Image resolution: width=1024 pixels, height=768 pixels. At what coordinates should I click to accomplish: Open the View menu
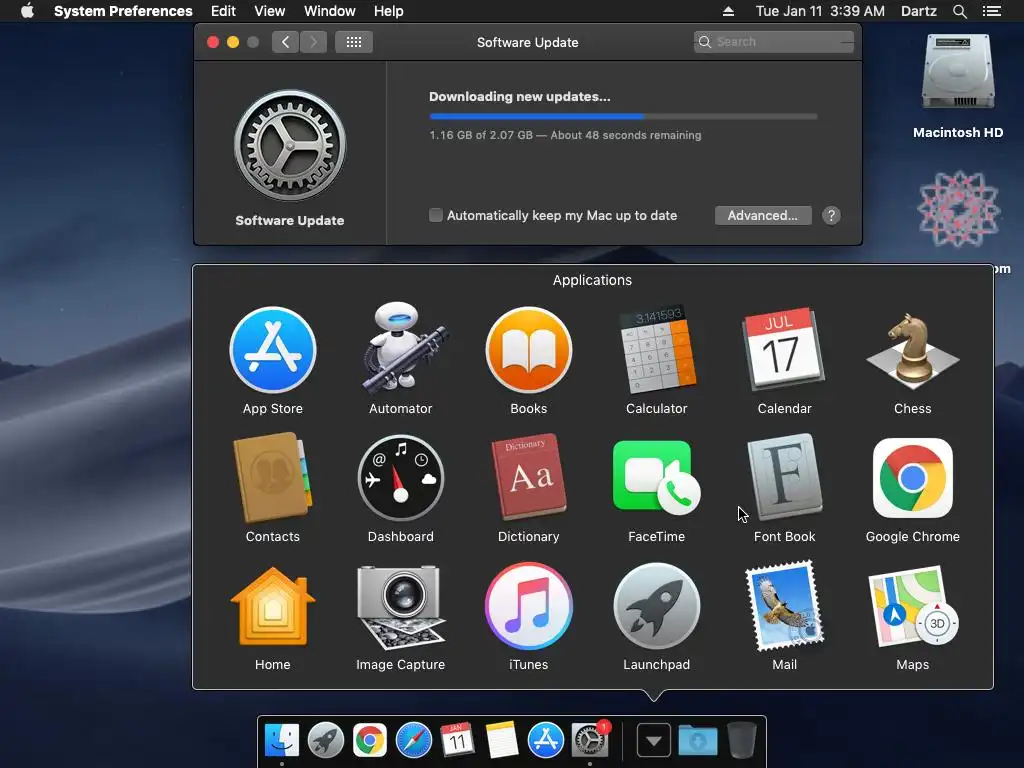pyautogui.click(x=269, y=11)
